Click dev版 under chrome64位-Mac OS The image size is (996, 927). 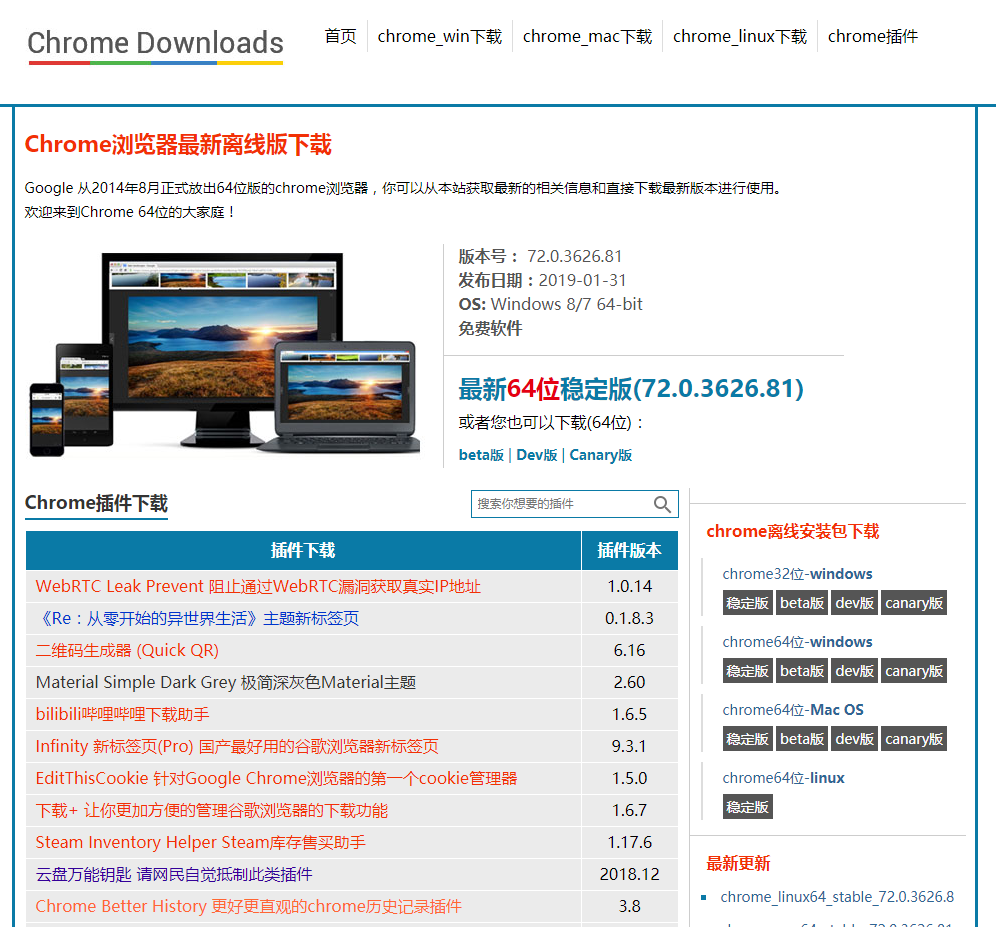(x=854, y=739)
